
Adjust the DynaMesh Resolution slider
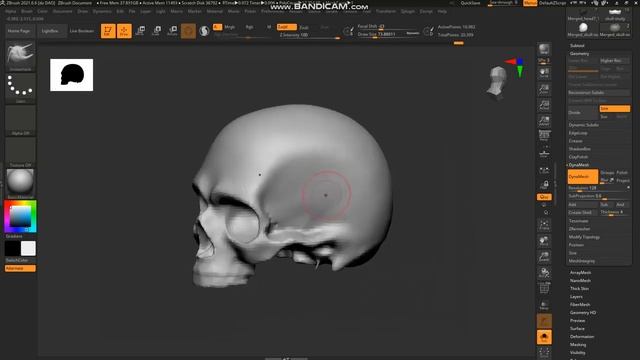599,188
